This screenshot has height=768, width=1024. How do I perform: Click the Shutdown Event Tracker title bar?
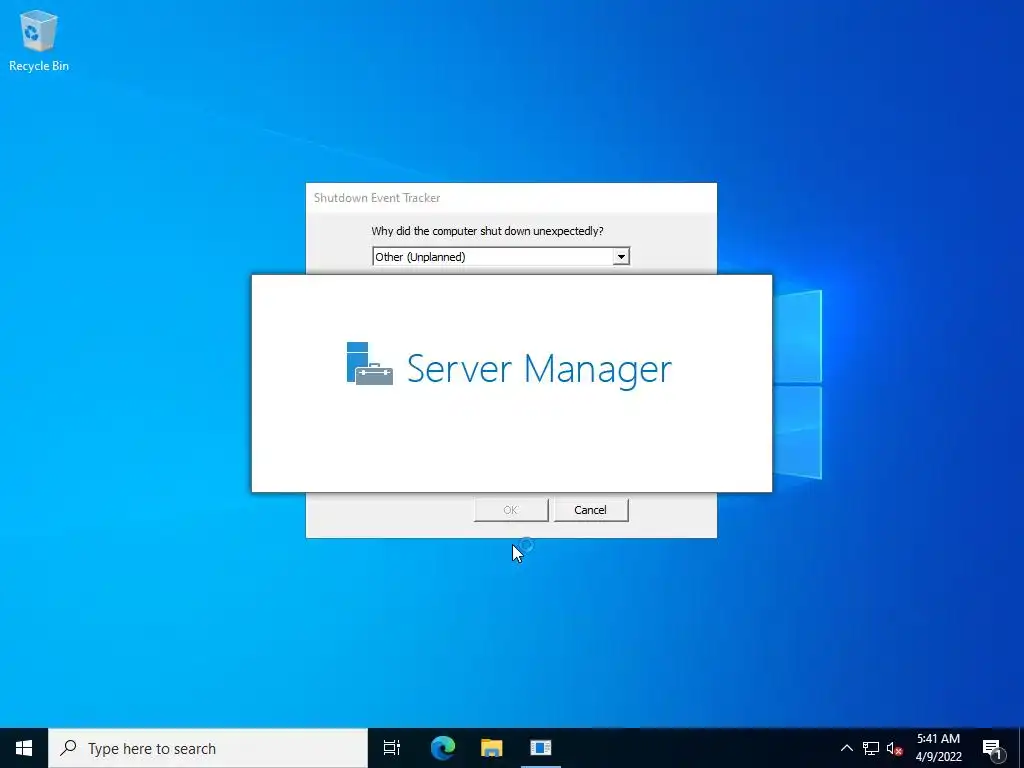[511, 198]
